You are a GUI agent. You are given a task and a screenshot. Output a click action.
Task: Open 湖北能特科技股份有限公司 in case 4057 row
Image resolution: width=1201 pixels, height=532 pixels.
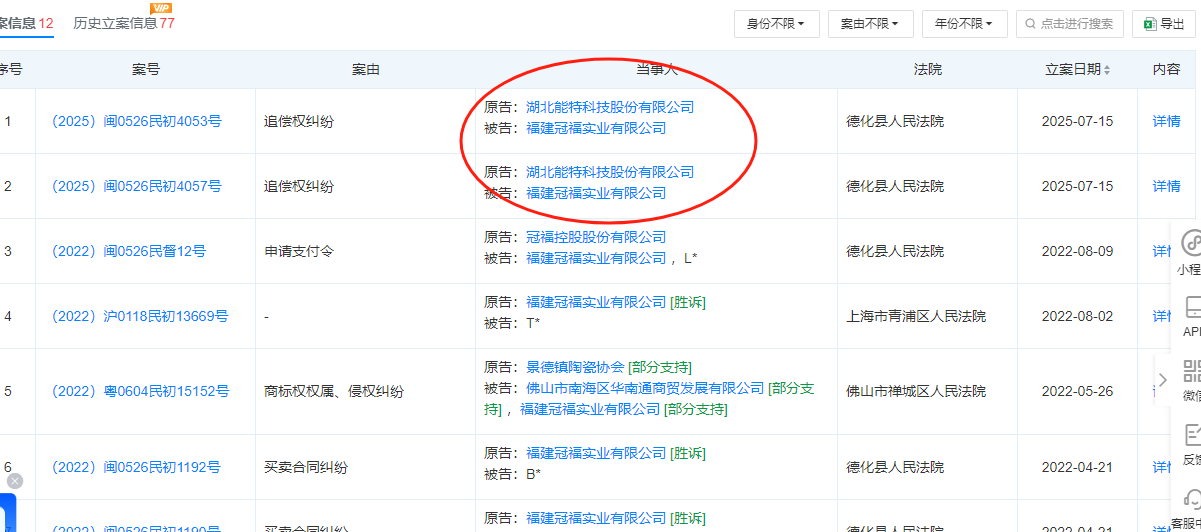pyautogui.click(x=610, y=172)
